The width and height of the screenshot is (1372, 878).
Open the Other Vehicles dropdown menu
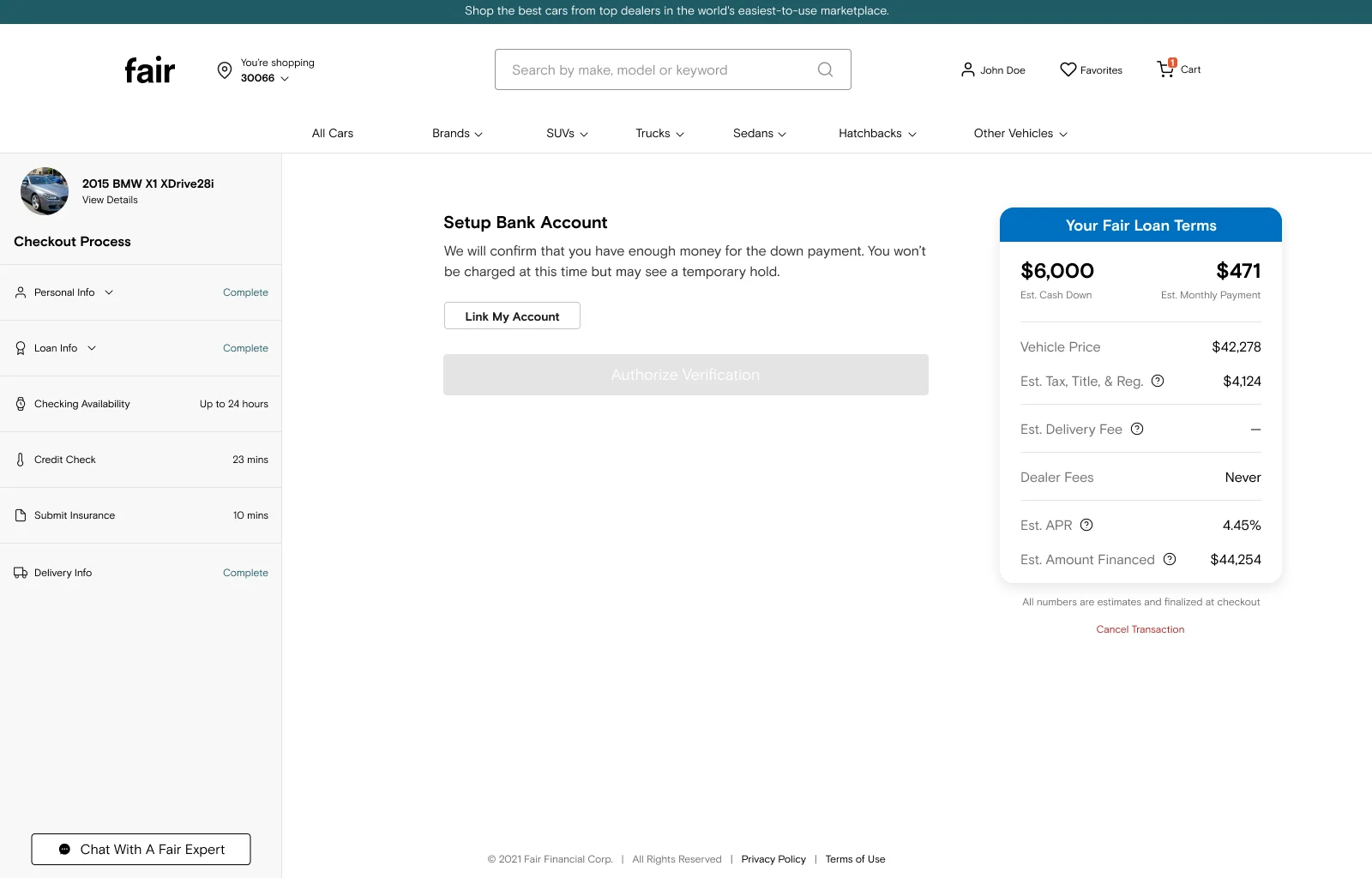click(1020, 134)
